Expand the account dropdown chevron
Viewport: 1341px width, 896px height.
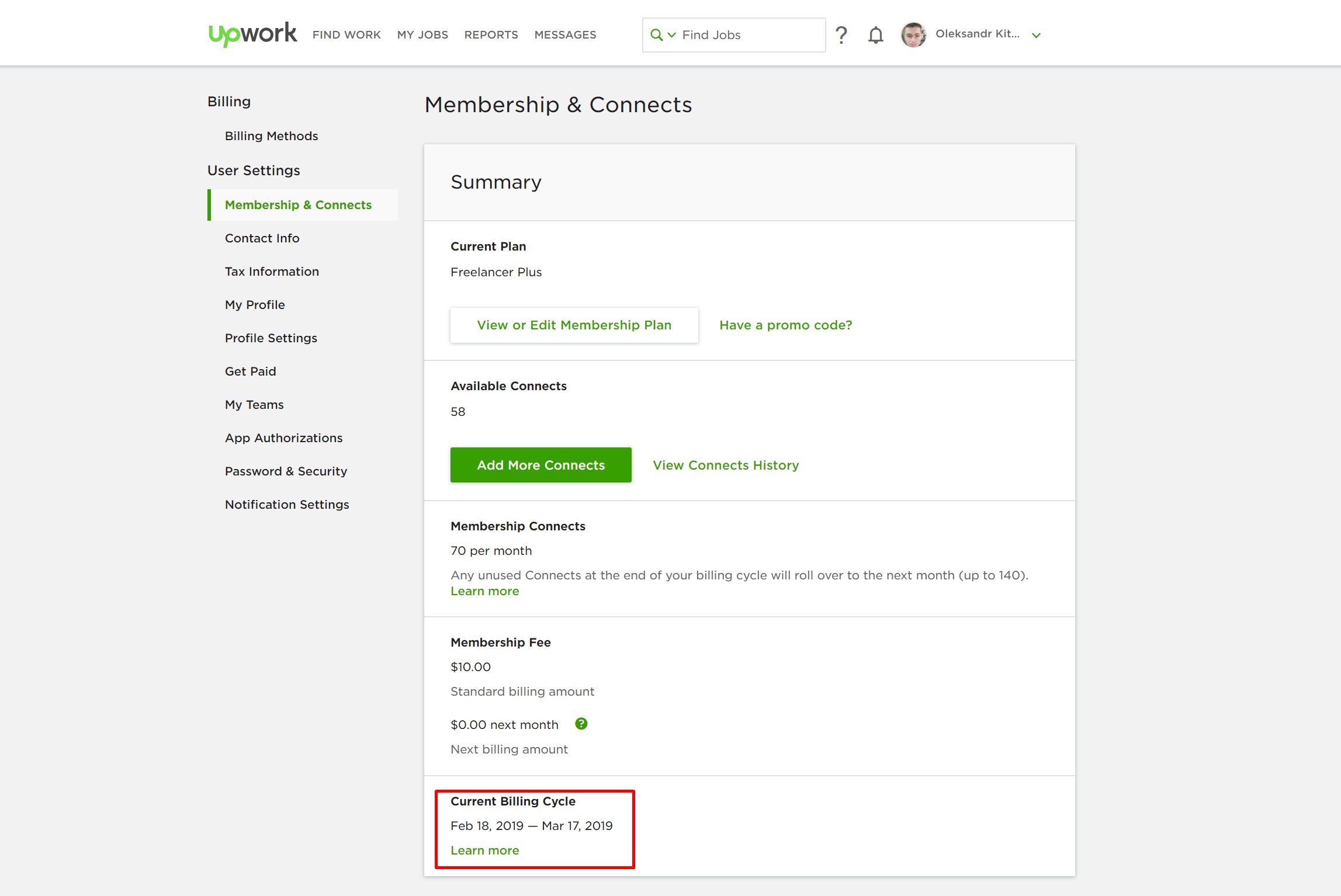1036,35
